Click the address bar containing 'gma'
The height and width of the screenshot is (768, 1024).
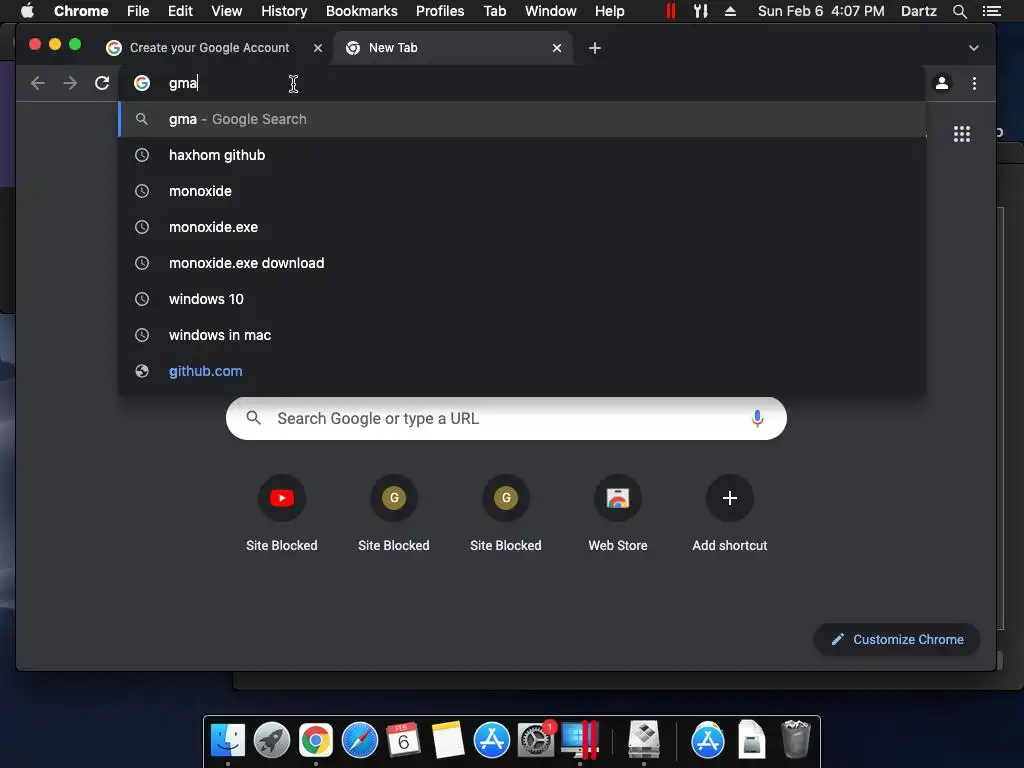522,83
